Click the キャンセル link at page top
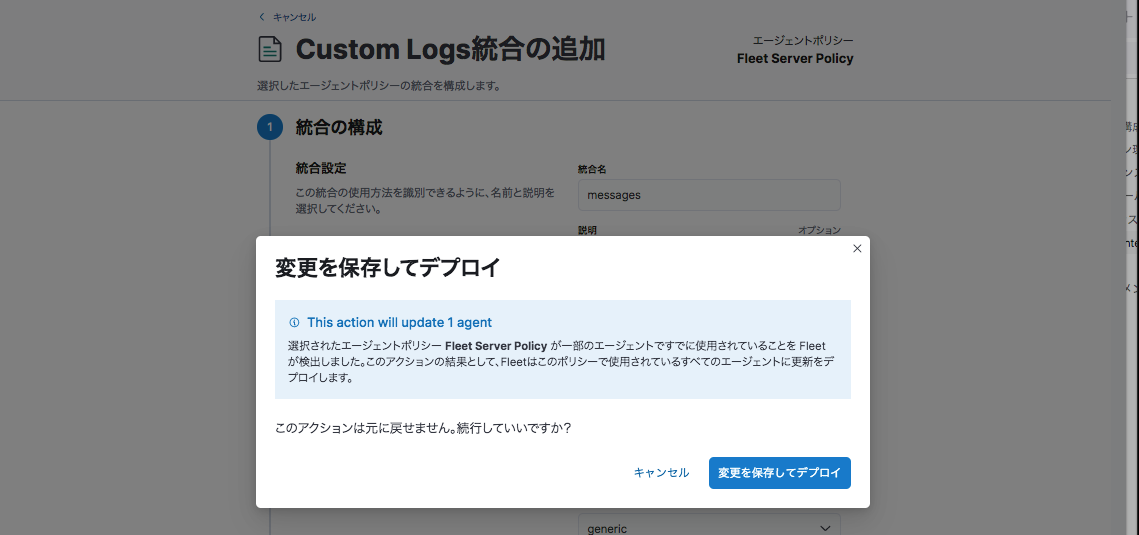Screen dimensions: 1139x535 click(294, 17)
